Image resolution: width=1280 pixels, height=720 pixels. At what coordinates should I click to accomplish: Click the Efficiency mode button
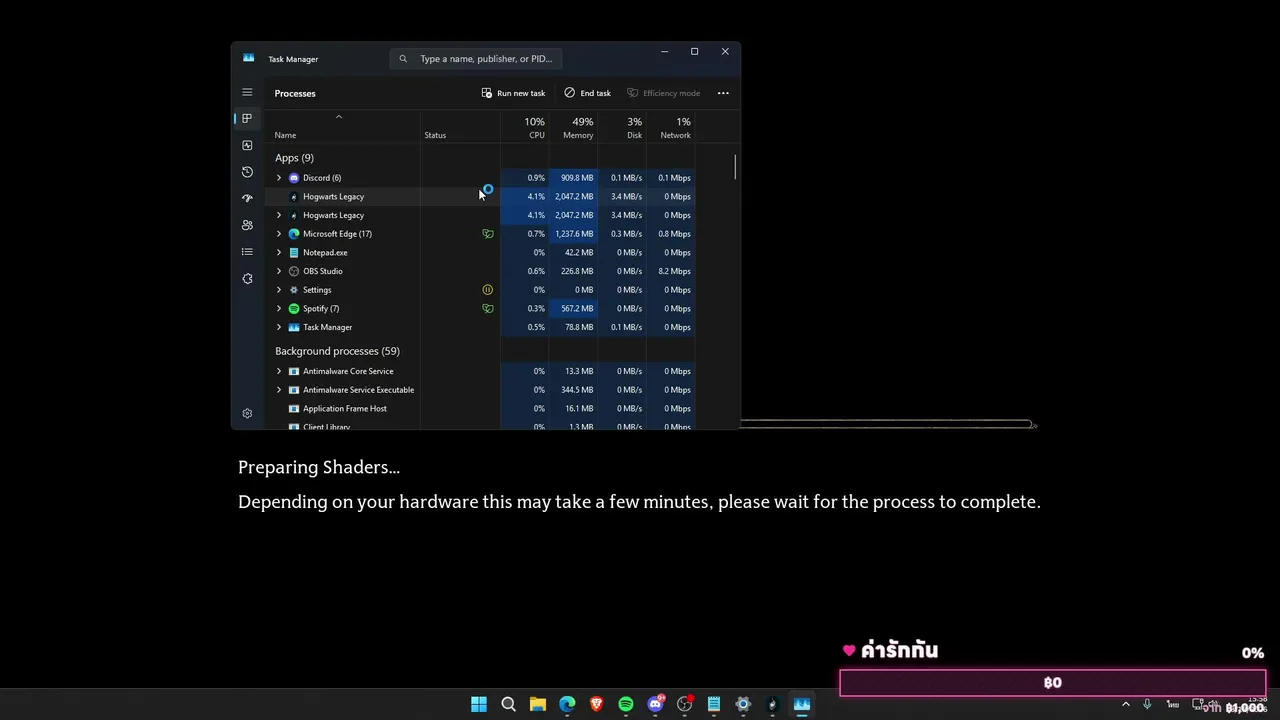(664, 93)
